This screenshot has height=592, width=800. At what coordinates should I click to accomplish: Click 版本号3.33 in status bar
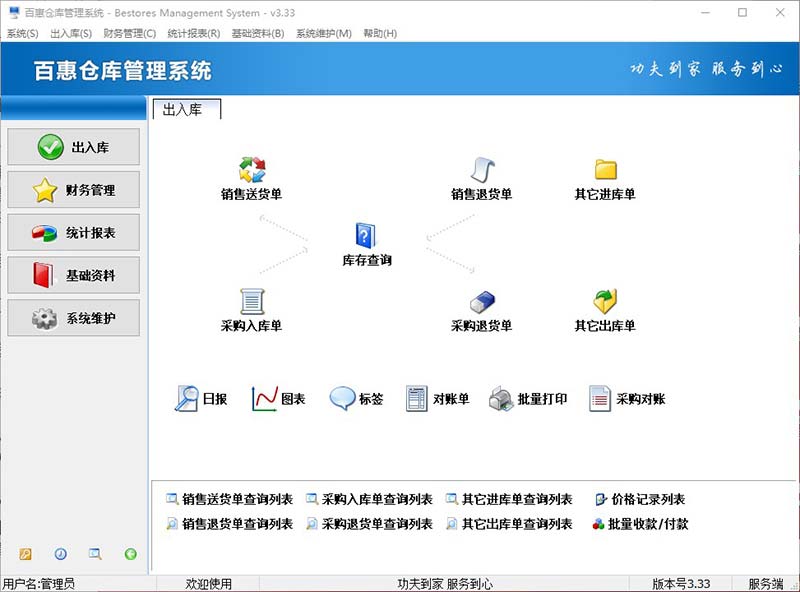tap(681, 584)
